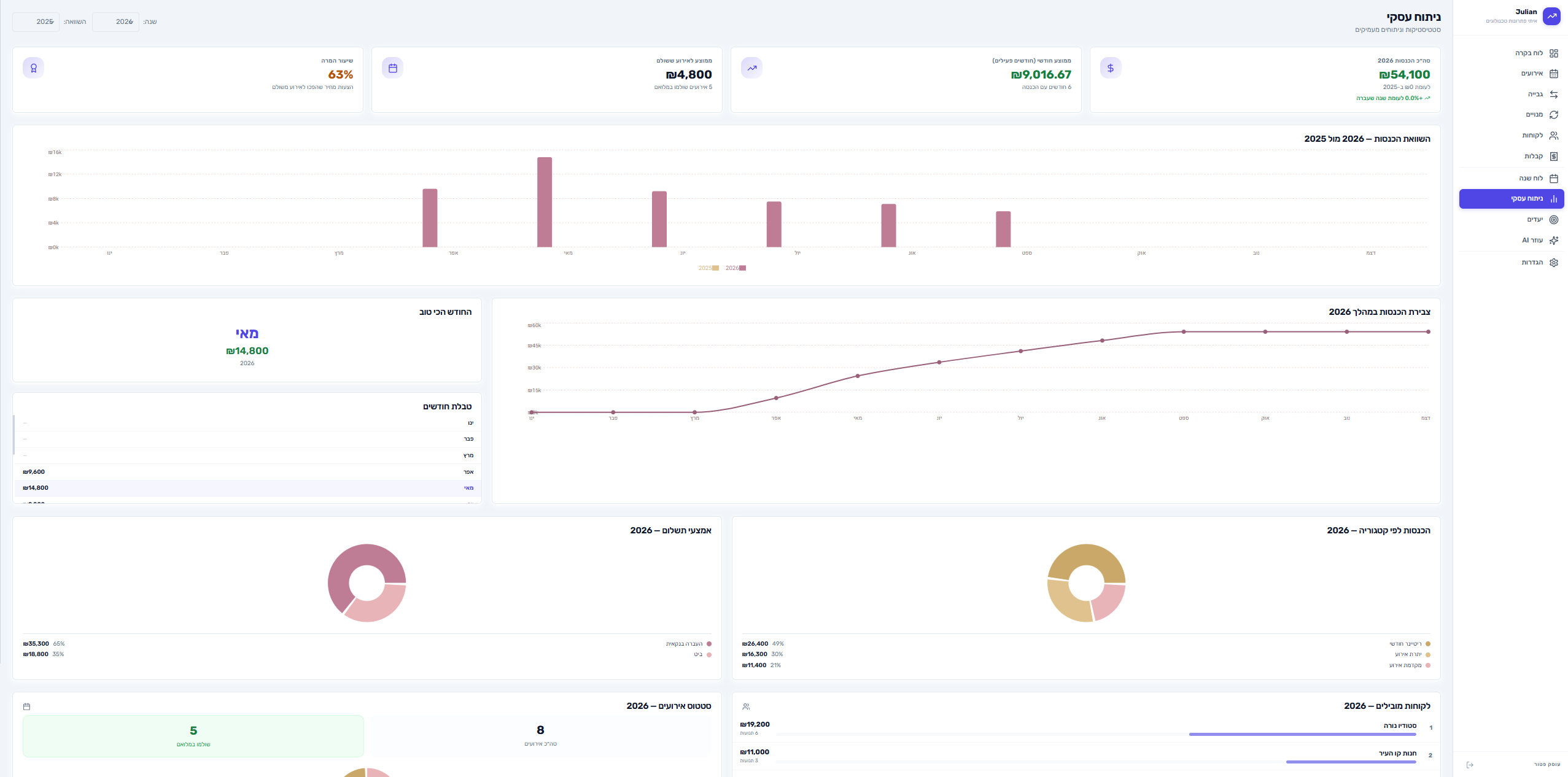Click the אפר bar in the revenue comparison chart
The height and width of the screenshot is (777, 1568).
[430, 218]
